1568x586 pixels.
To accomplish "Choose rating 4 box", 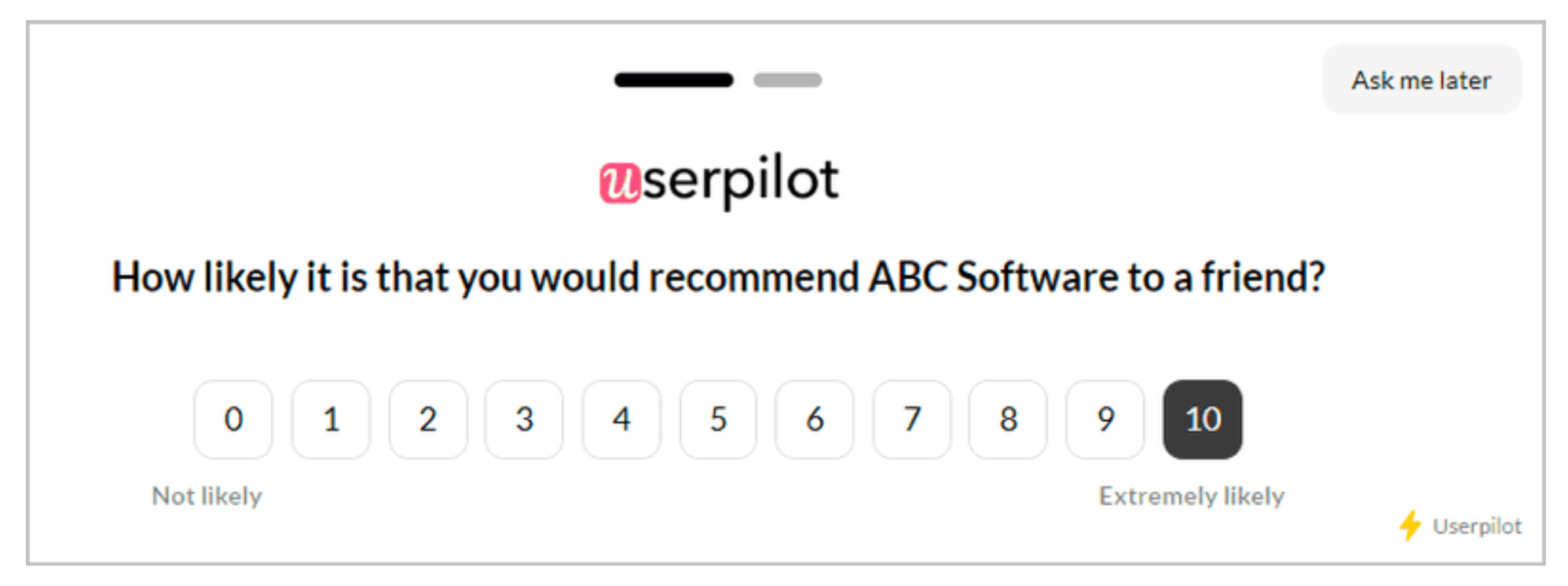I will [x=621, y=419].
